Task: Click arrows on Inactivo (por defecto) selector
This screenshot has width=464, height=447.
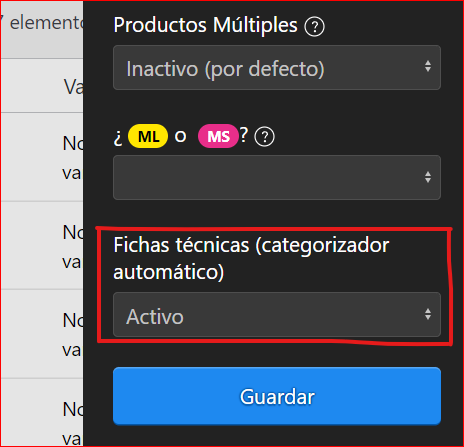Action: (x=428, y=66)
